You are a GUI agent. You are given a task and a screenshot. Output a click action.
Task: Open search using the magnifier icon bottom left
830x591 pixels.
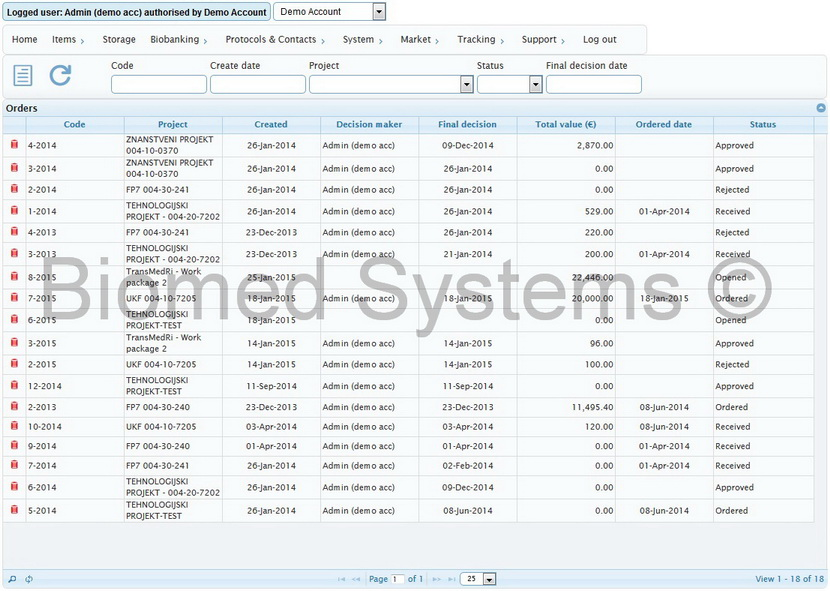coord(10,578)
